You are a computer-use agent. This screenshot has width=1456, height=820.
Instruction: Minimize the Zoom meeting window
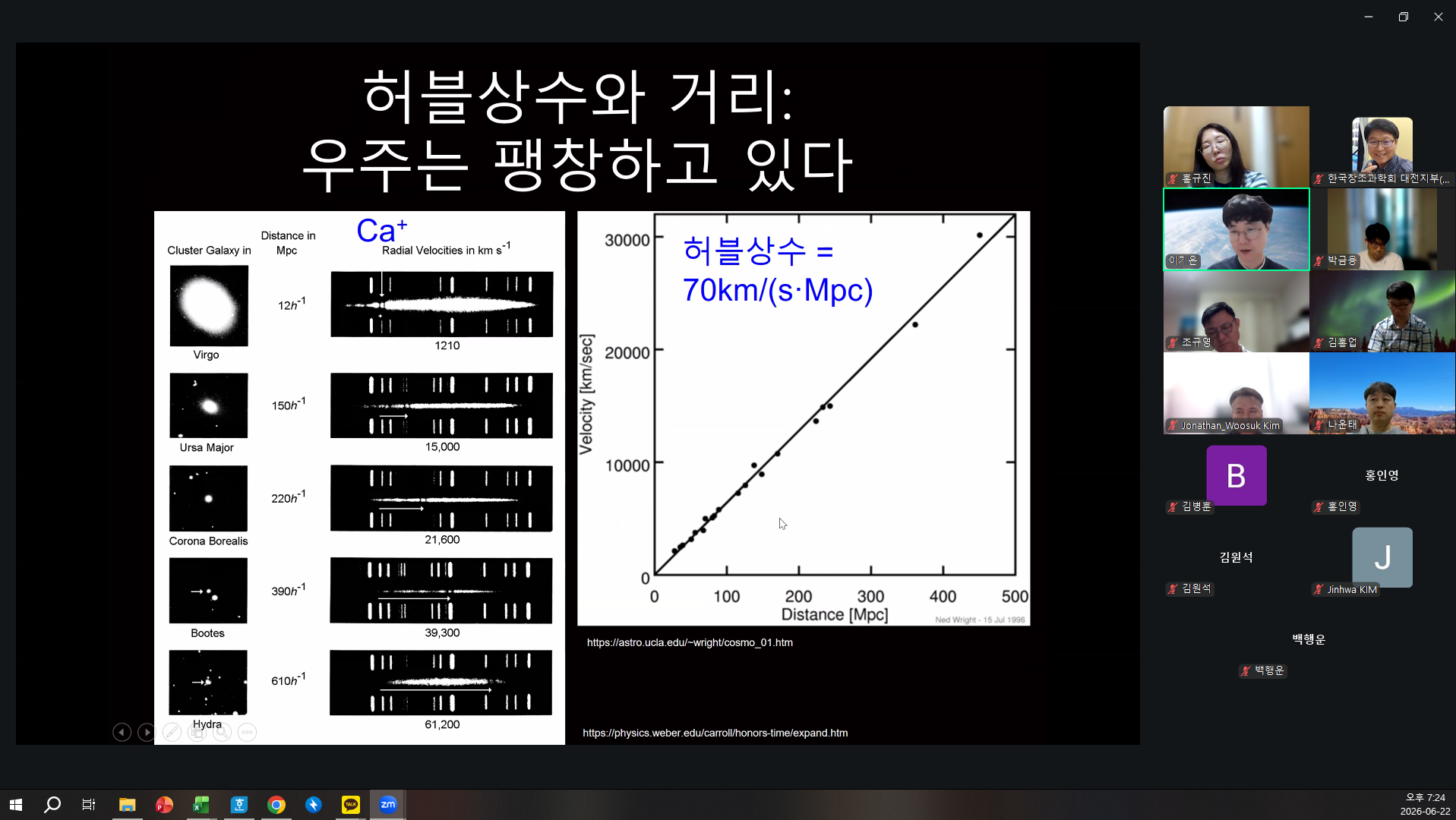(1369, 17)
